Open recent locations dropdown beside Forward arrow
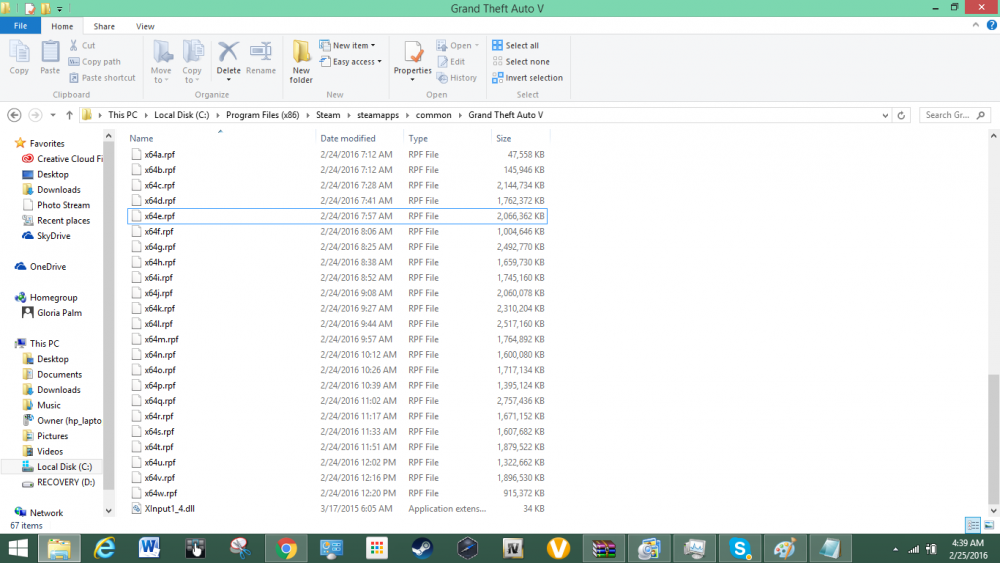 (x=53, y=115)
